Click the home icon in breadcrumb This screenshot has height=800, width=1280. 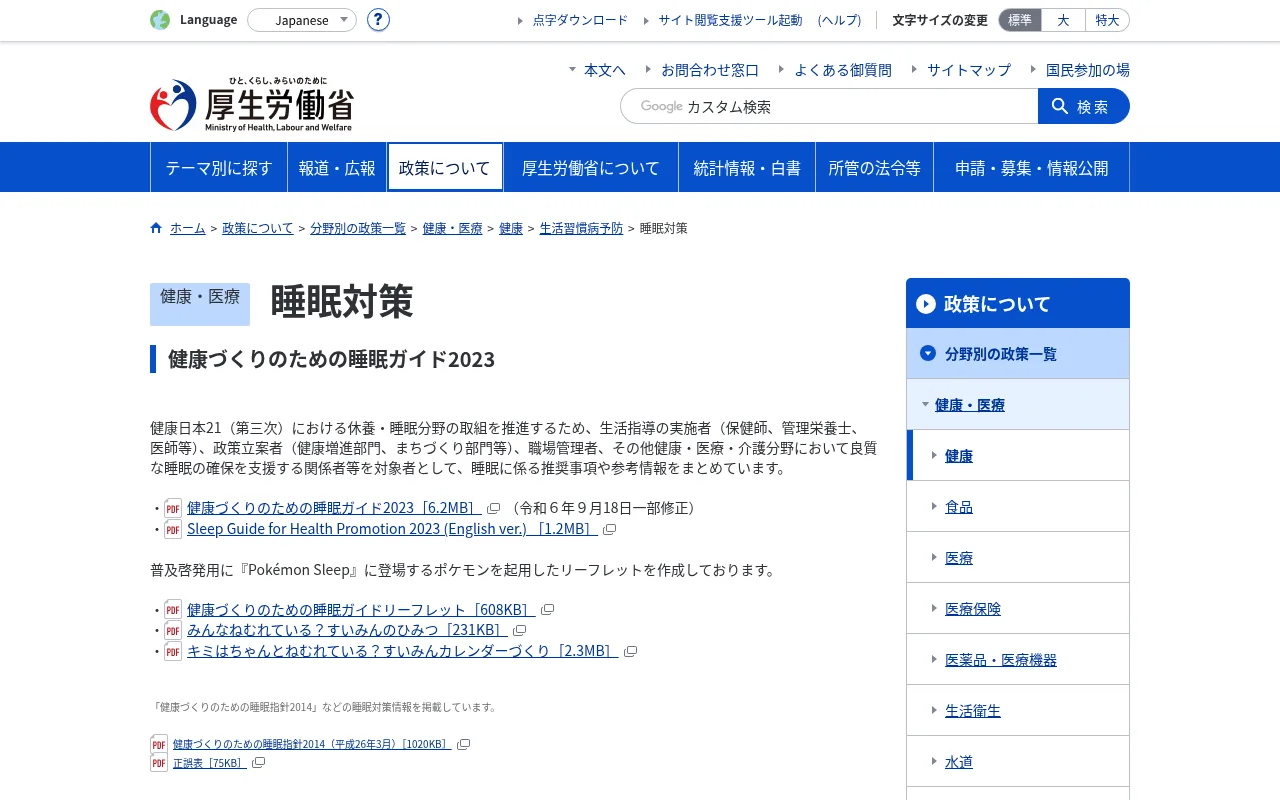point(156,228)
